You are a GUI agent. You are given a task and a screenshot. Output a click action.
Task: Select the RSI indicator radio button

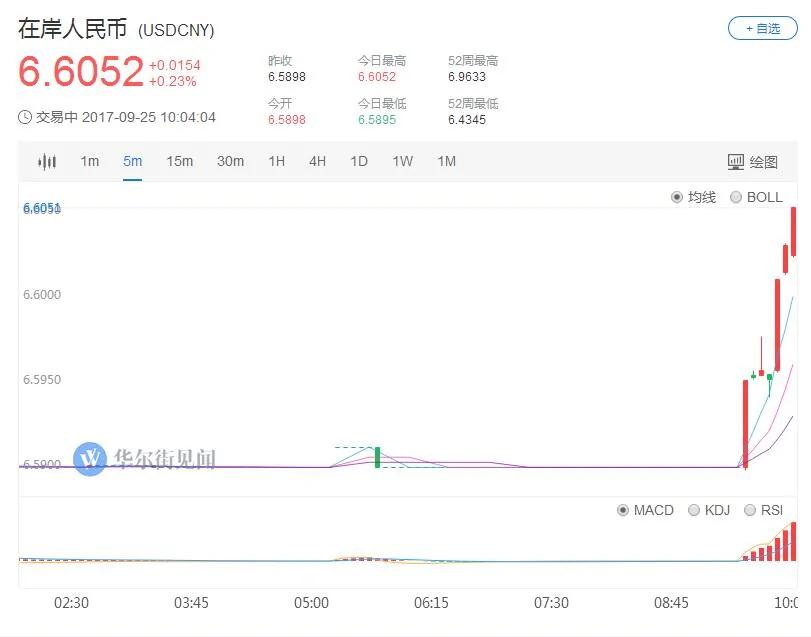point(749,510)
